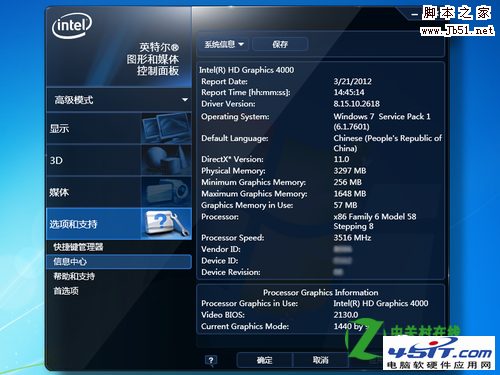Click the question mark help icon
The width and height of the screenshot is (500, 375).
pos(211,360)
